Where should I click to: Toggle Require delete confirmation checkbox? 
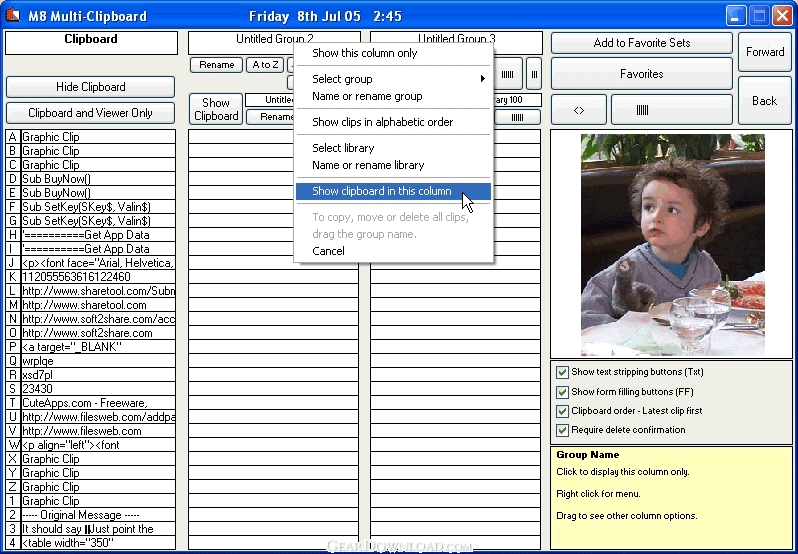tap(562, 430)
